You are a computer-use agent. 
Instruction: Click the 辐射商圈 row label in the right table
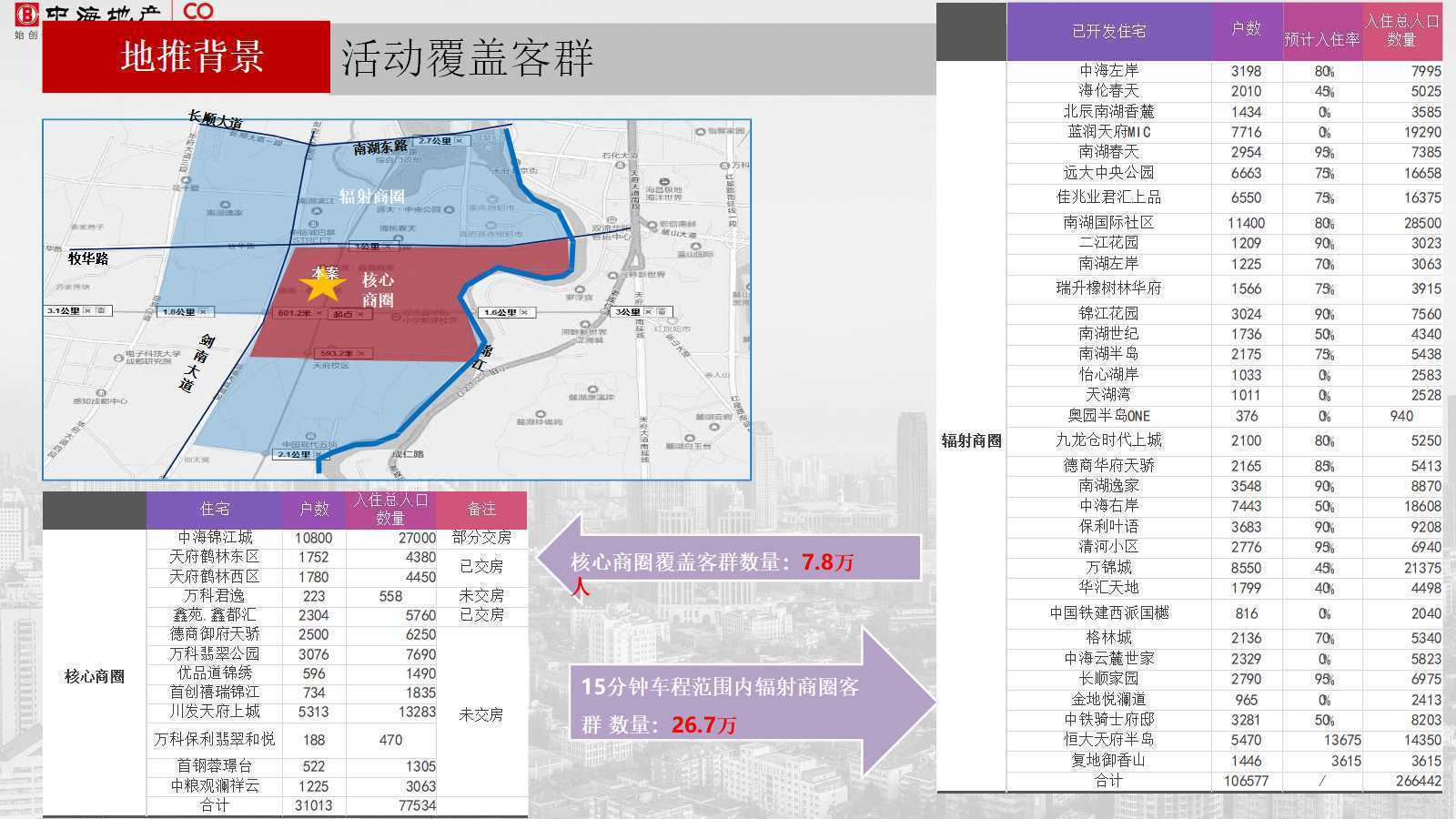971,441
